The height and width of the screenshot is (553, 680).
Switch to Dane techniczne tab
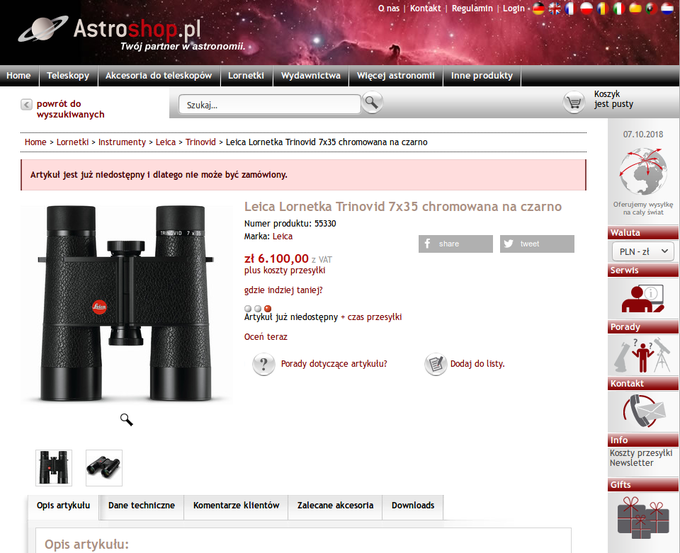(141, 506)
